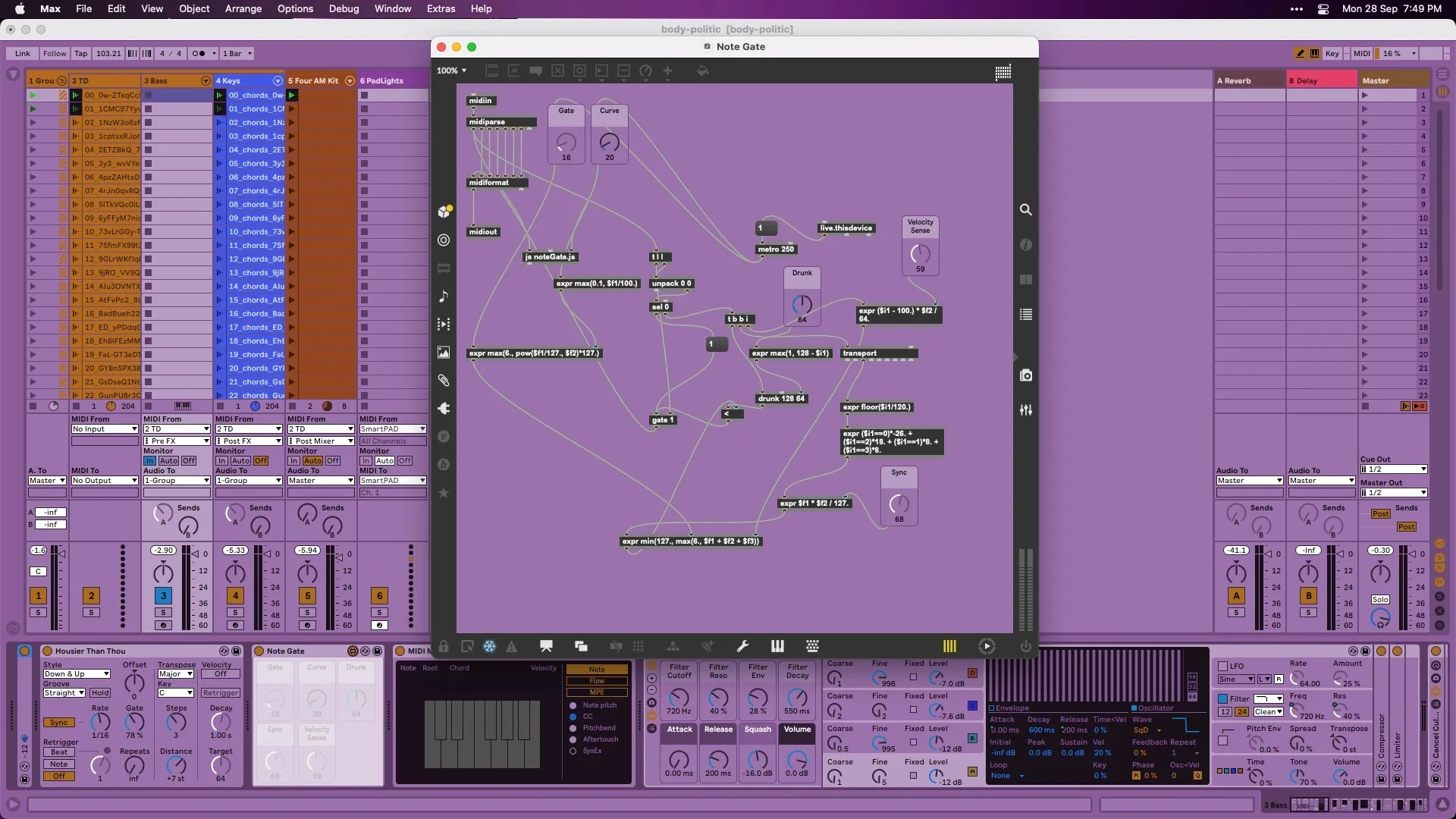Viewport: 1456px width, 819px height.
Task: Open the Cue Out dropdown
Action: 1394,469
